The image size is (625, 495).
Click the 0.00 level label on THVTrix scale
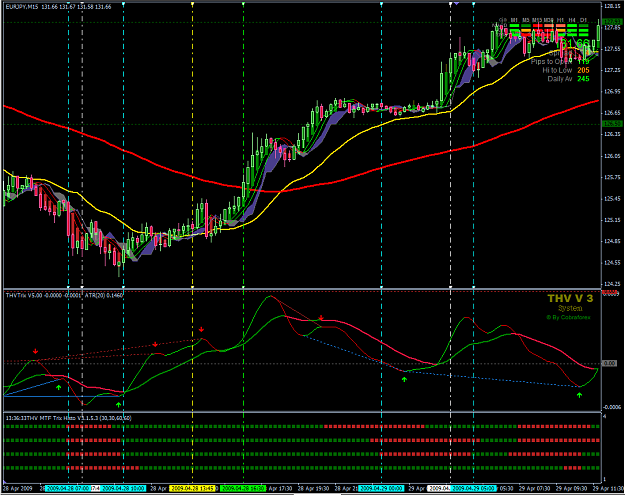pyautogui.click(x=609, y=363)
